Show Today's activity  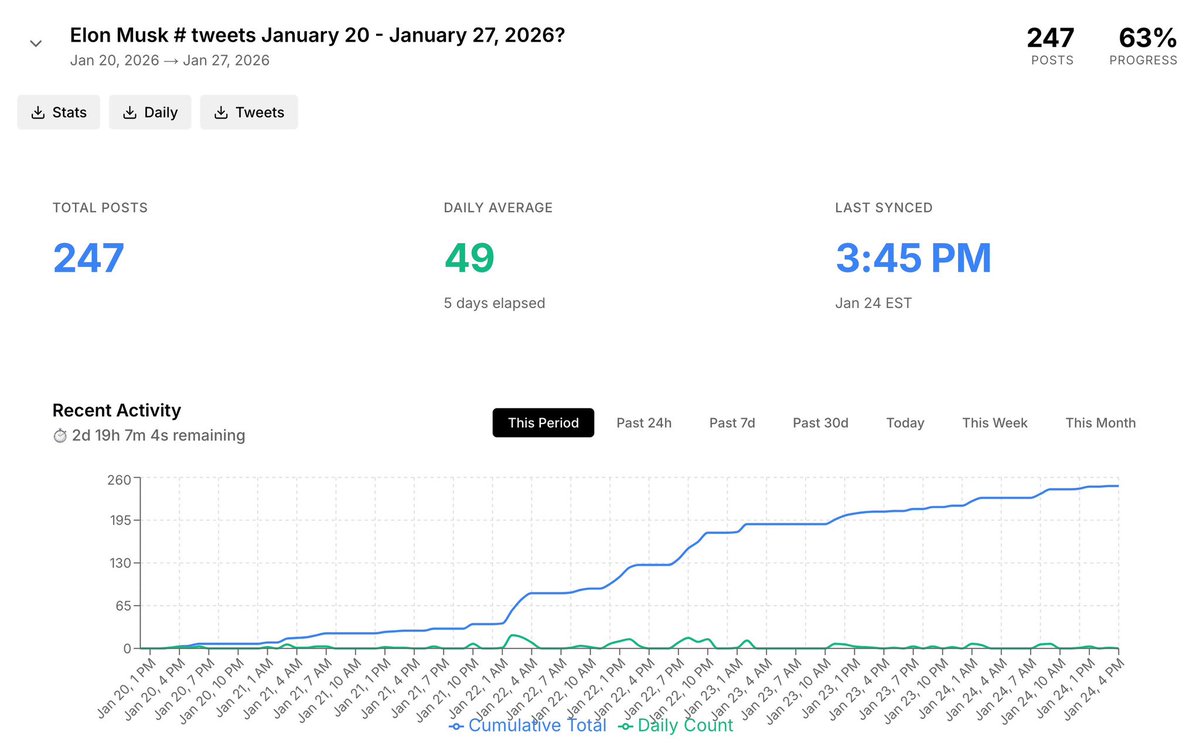coord(905,423)
